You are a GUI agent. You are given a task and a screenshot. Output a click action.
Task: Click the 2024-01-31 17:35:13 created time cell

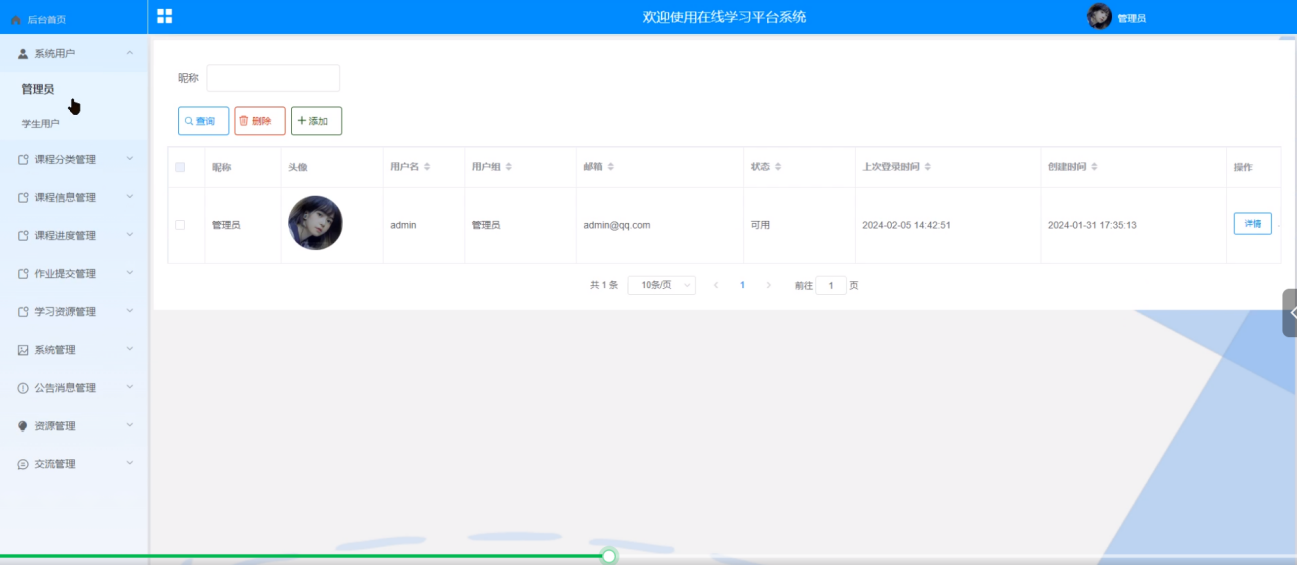click(x=1092, y=225)
